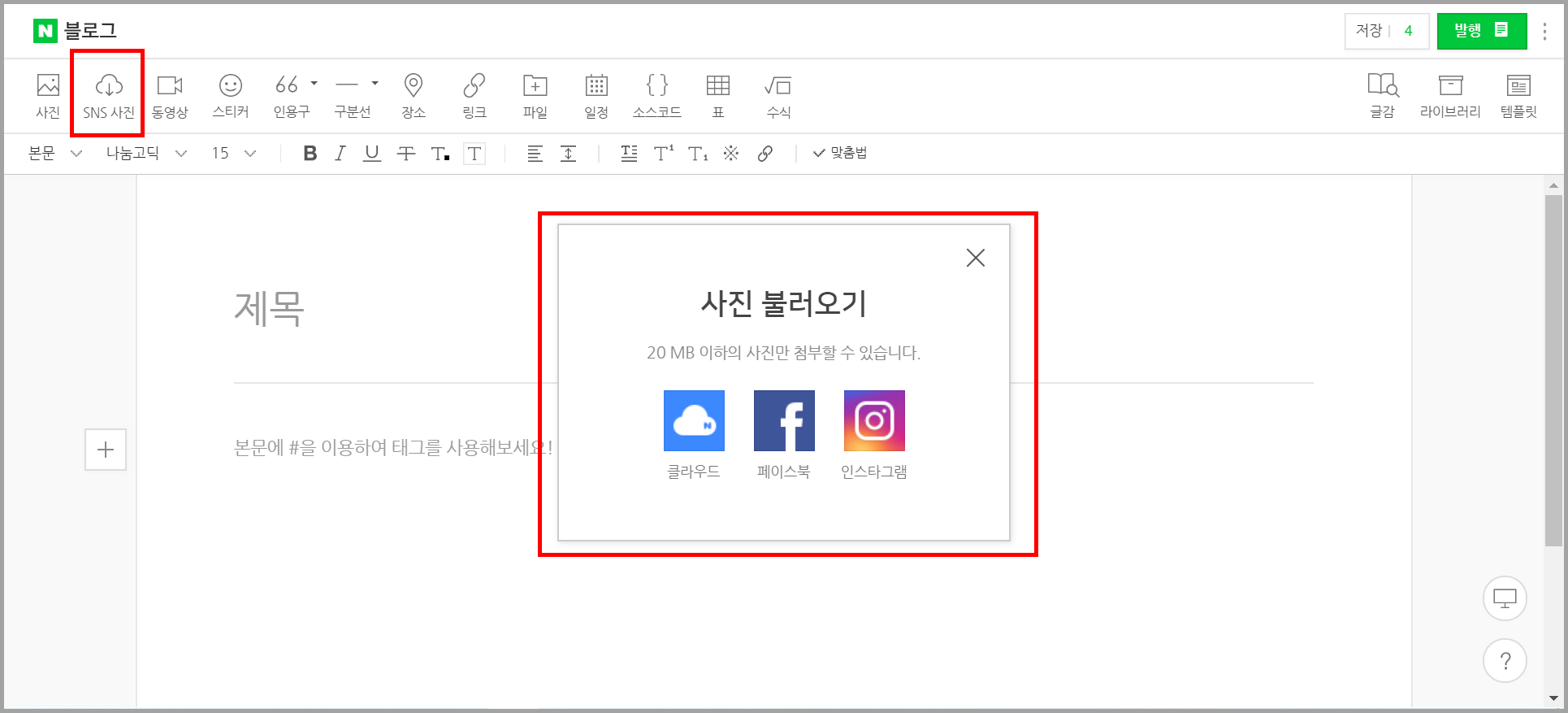The width and height of the screenshot is (1568, 713).
Task: Open the more options kebab menu
Action: tap(1544, 31)
